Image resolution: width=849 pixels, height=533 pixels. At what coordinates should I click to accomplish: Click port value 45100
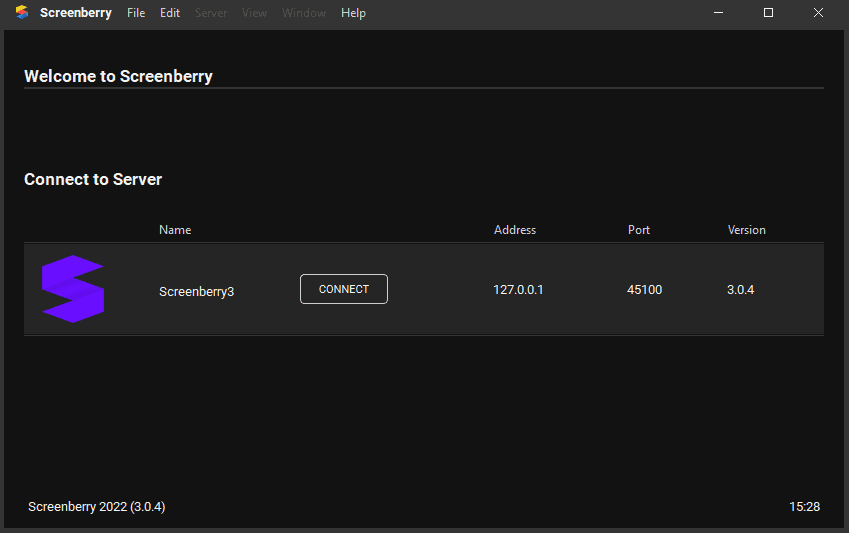pos(644,290)
